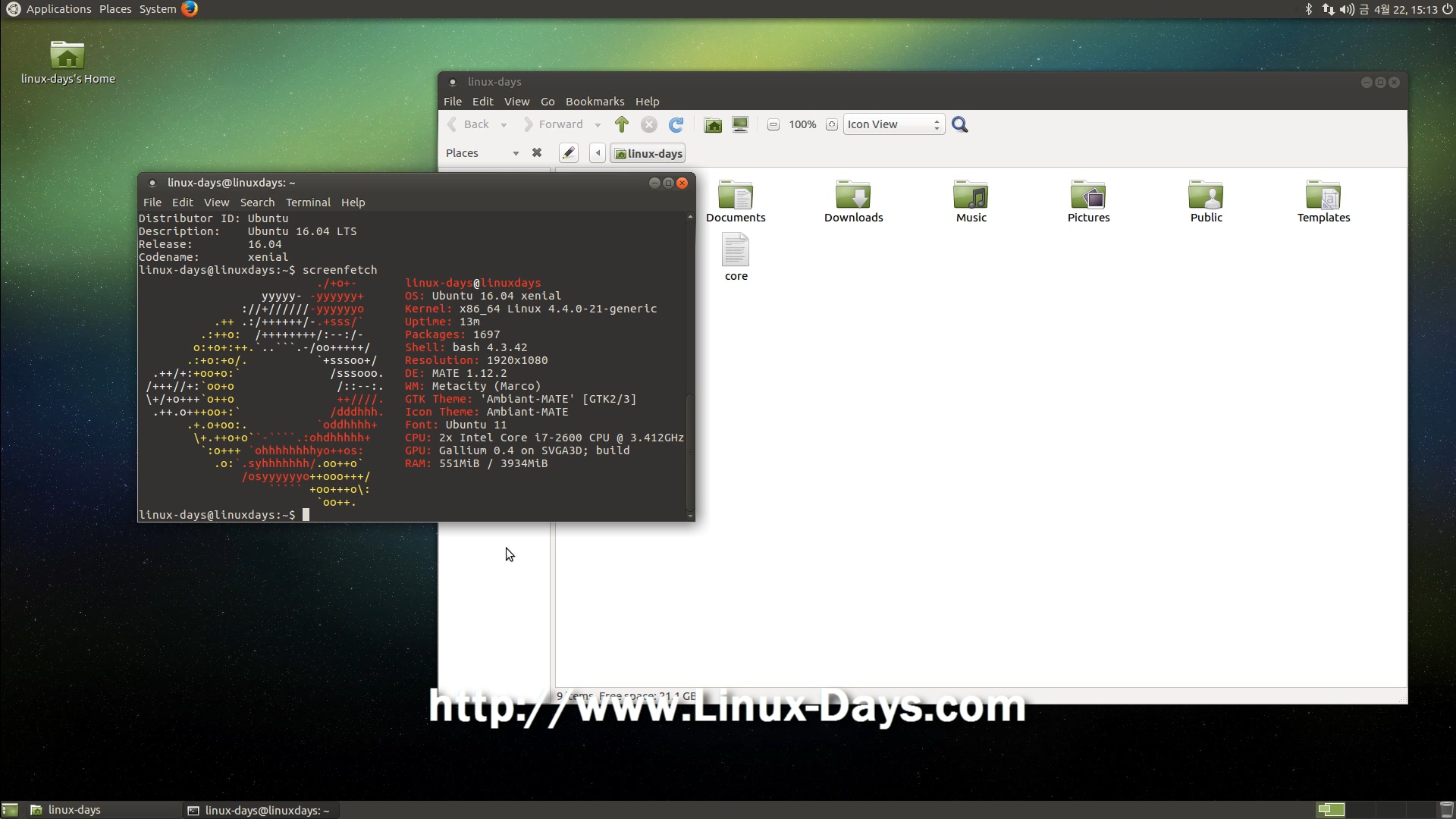
Task: Open the Icon View mode dropdown
Action: (893, 124)
